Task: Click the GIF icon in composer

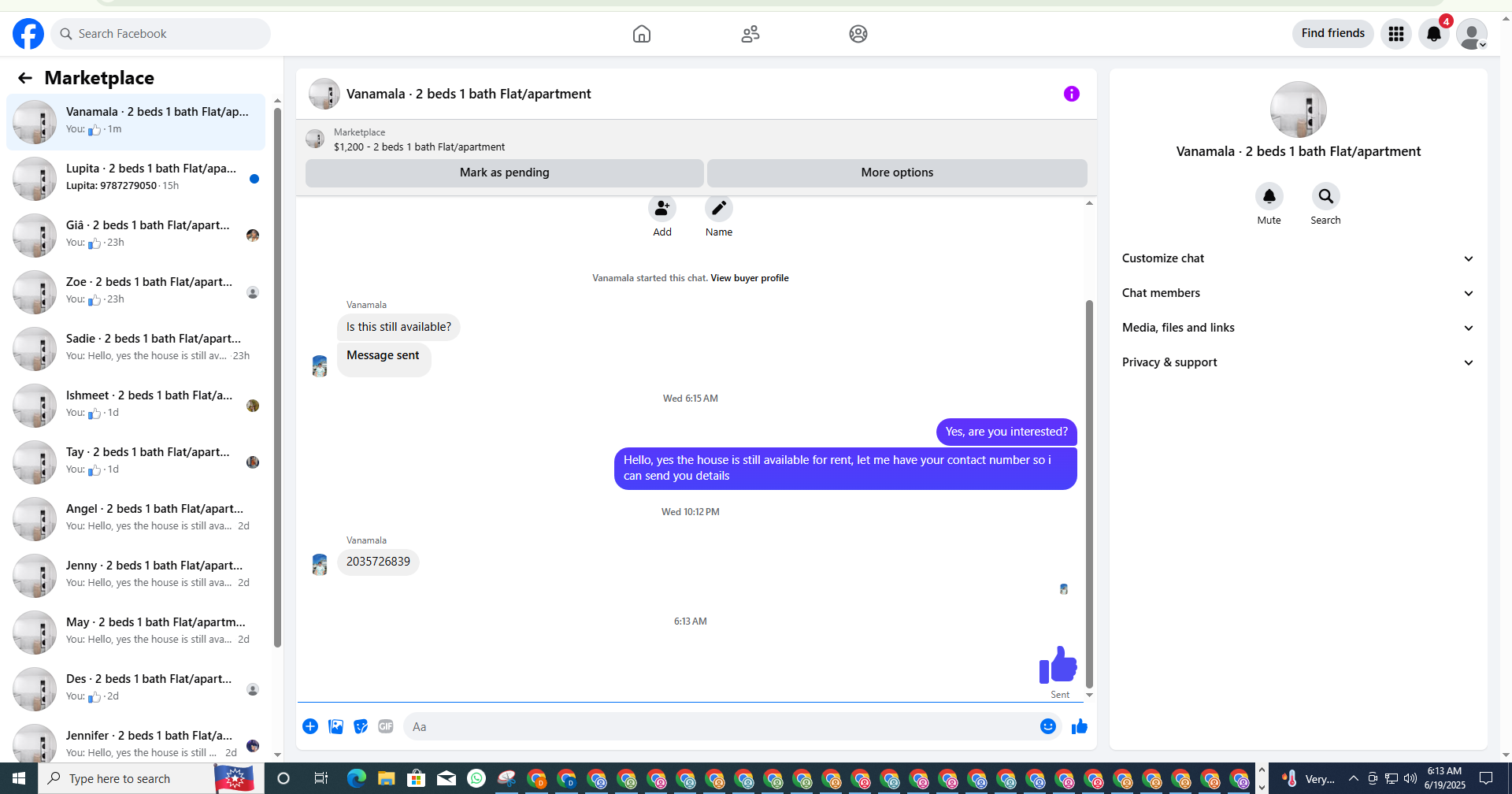Action: (x=386, y=726)
